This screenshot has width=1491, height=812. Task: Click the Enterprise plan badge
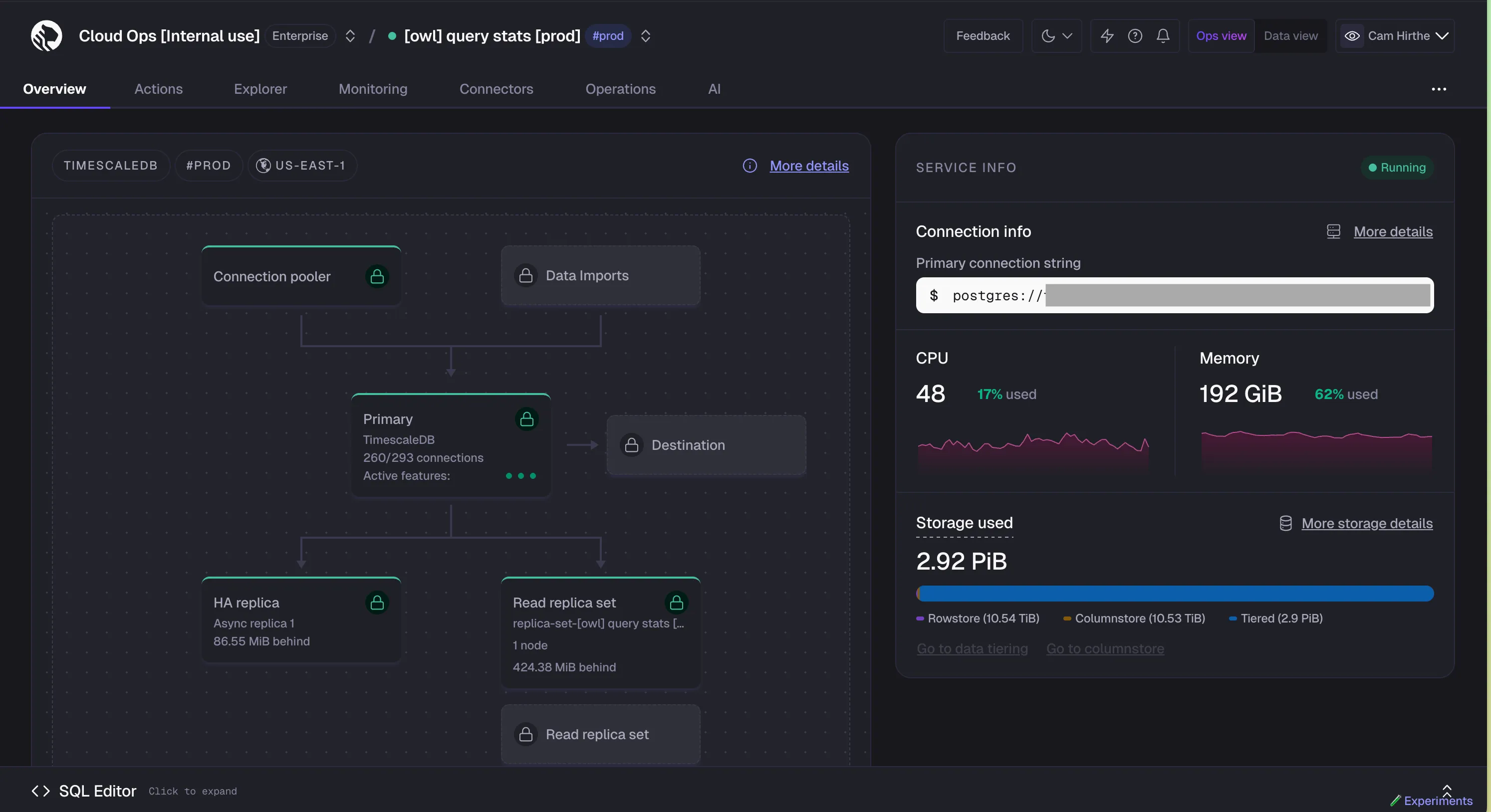click(x=300, y=36)
